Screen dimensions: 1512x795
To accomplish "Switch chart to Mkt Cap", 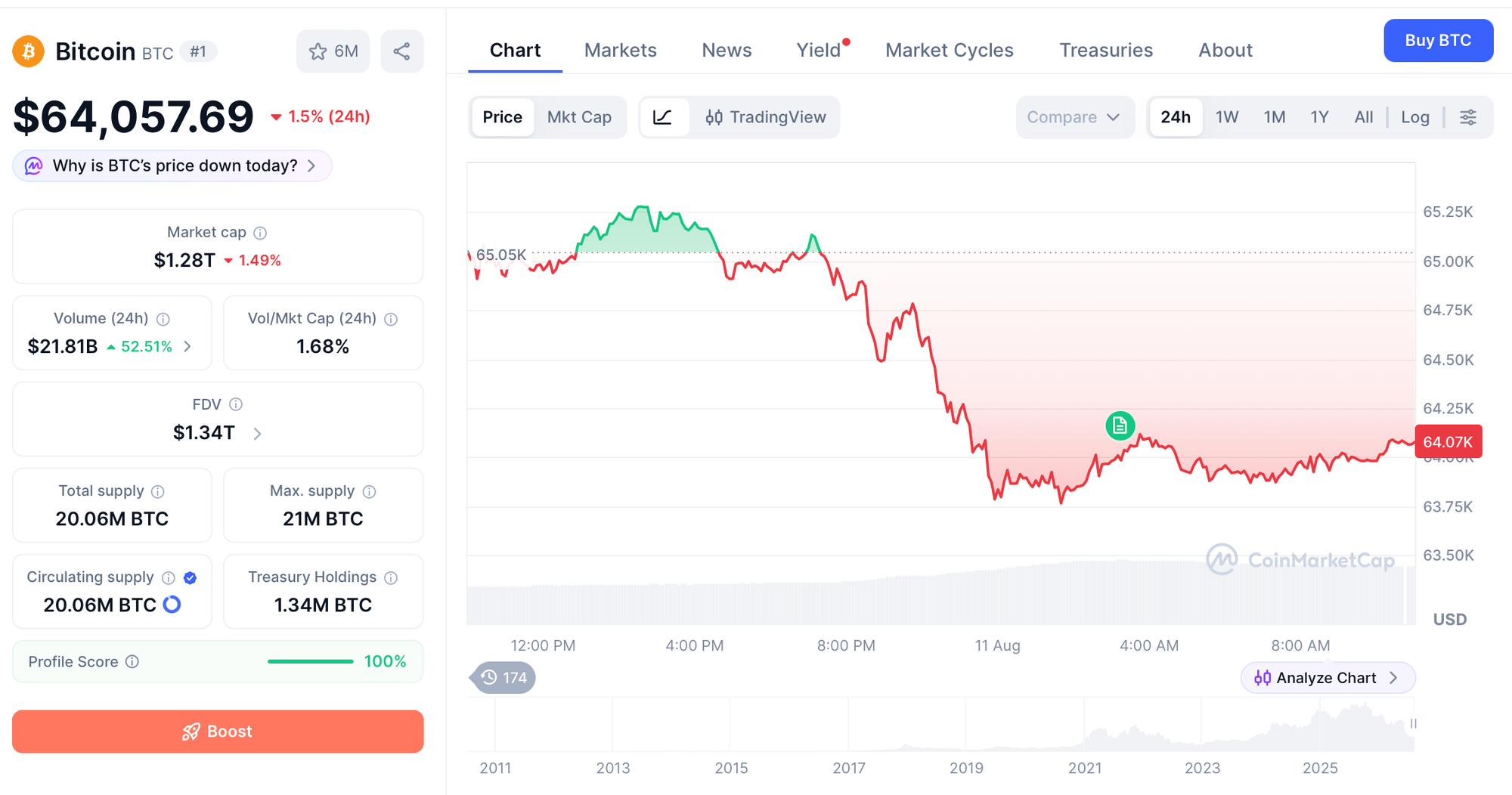I will (579, 117).
